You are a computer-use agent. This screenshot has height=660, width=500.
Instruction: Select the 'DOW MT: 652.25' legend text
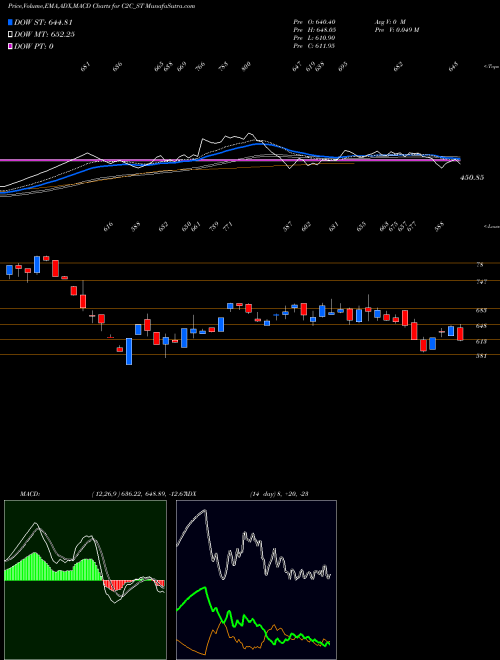[44, 35]
